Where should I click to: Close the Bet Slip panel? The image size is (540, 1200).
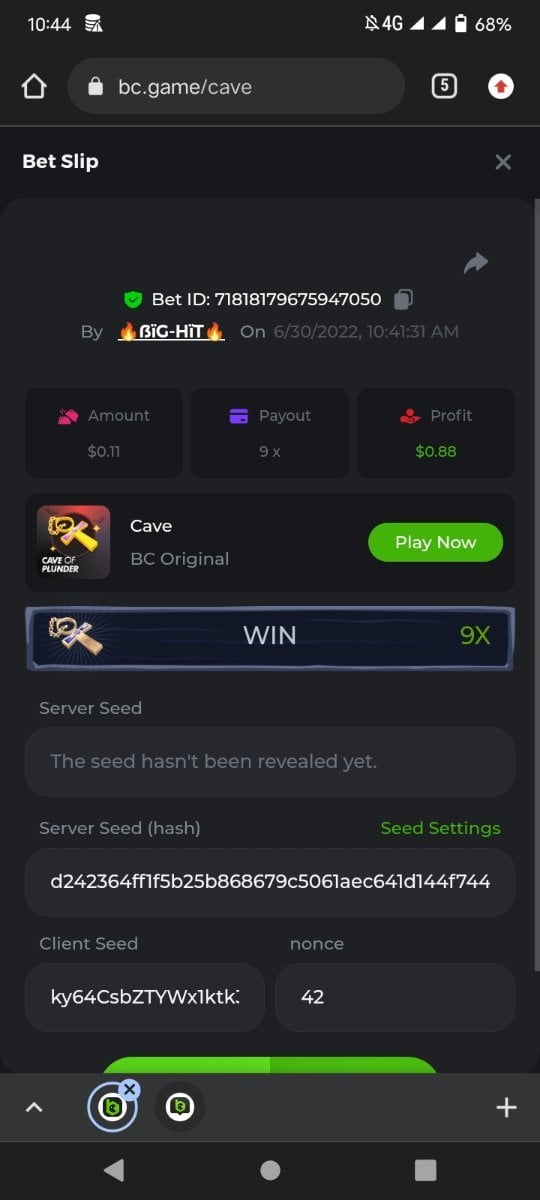pos(503,162)
